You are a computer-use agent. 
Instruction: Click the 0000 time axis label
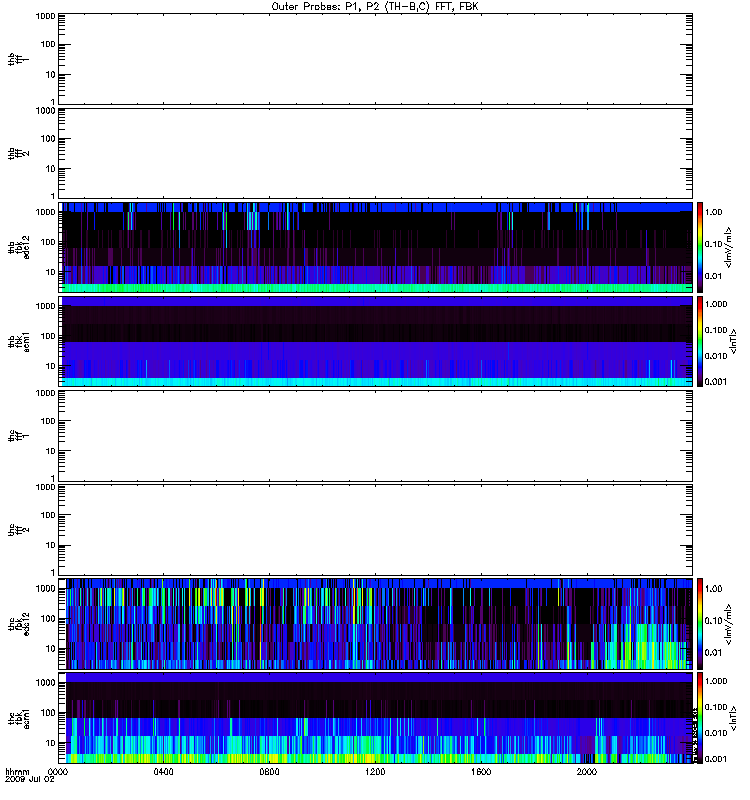(x=58, y=772)
